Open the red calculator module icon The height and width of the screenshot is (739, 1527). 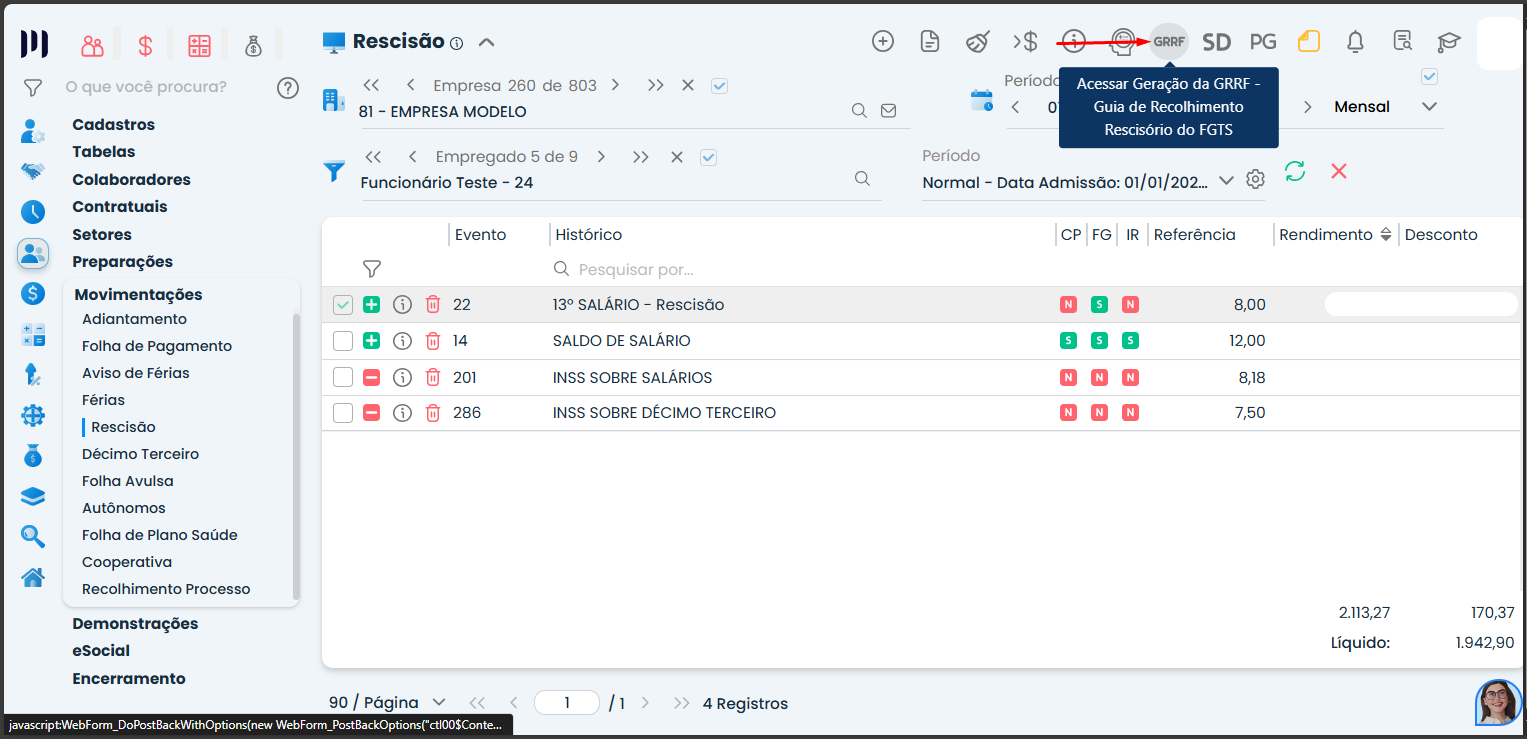click(200, 45)
